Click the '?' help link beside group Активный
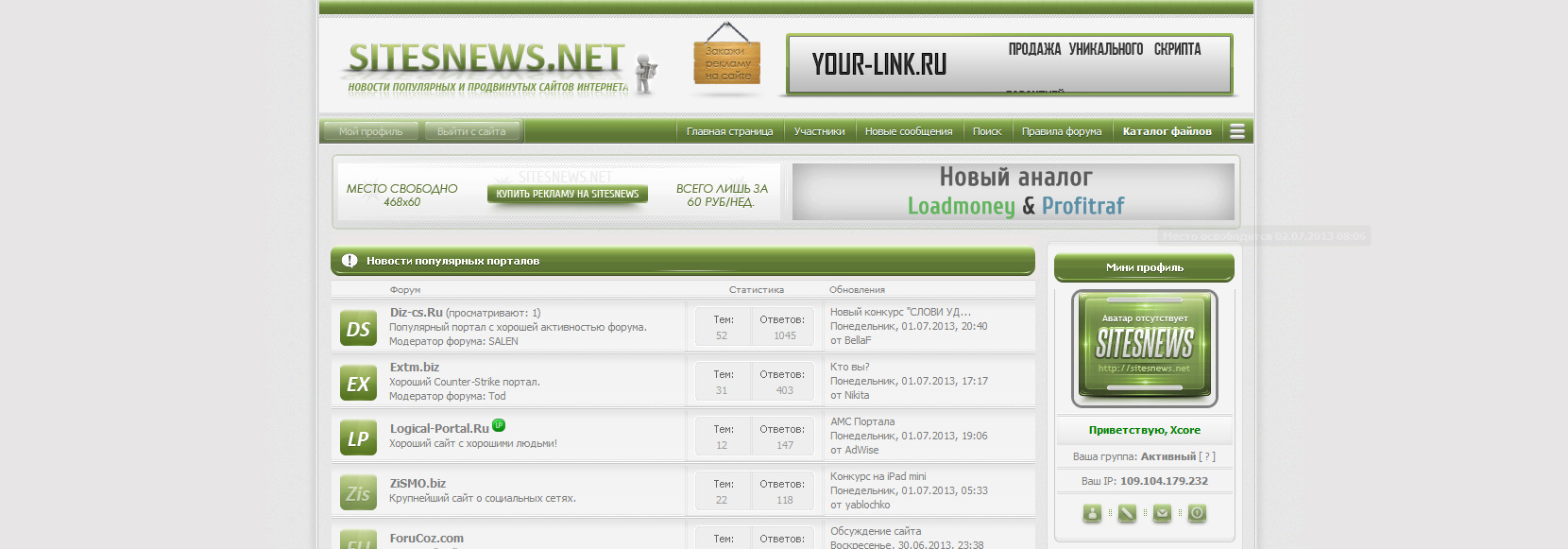The width and height of the screenshot is (1568, 549). (1207, 456)
